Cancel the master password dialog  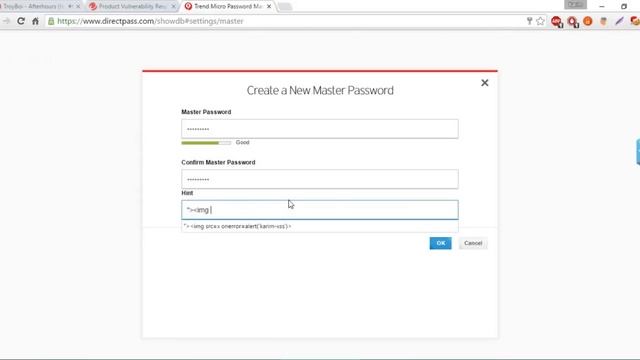click(473, 243)
